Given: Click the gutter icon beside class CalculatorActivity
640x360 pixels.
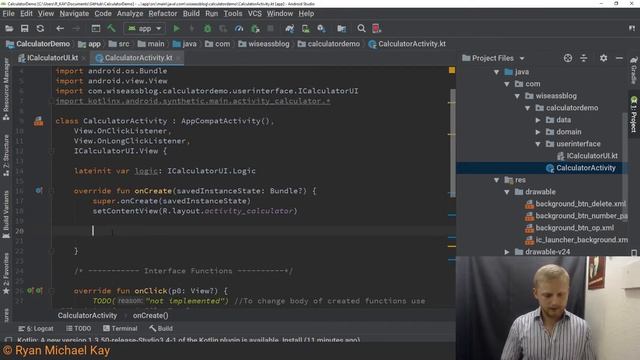Looking at the screenshot, I should click(39, 121).
